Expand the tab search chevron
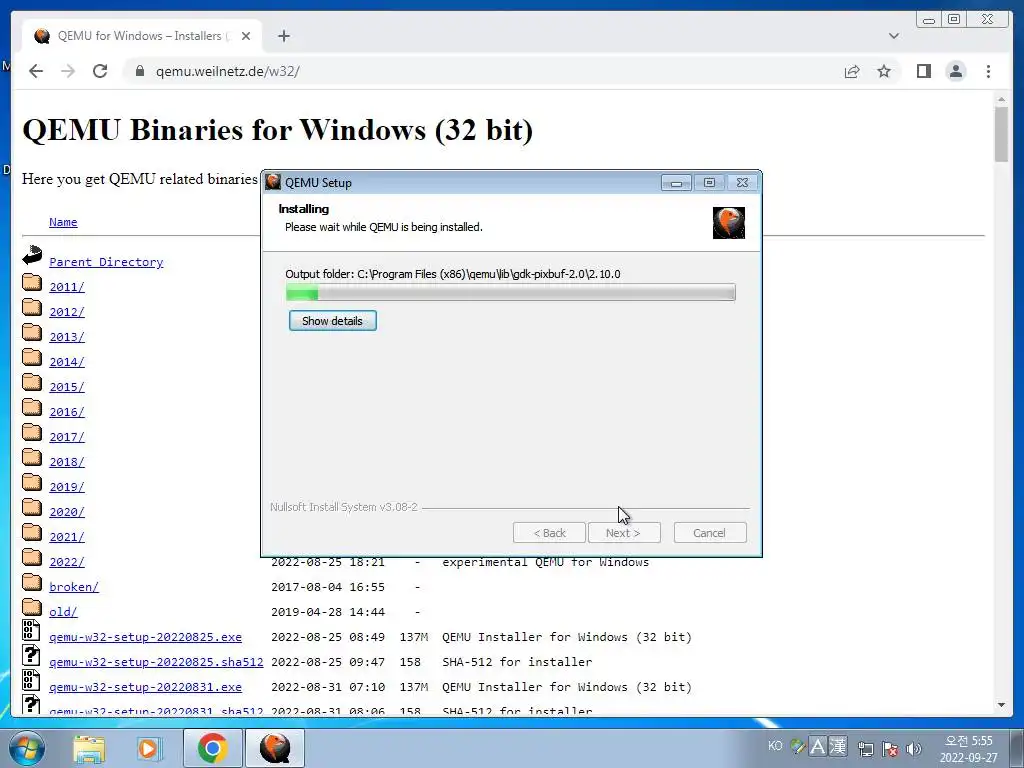1024x768 pixels. click(893, 36)
